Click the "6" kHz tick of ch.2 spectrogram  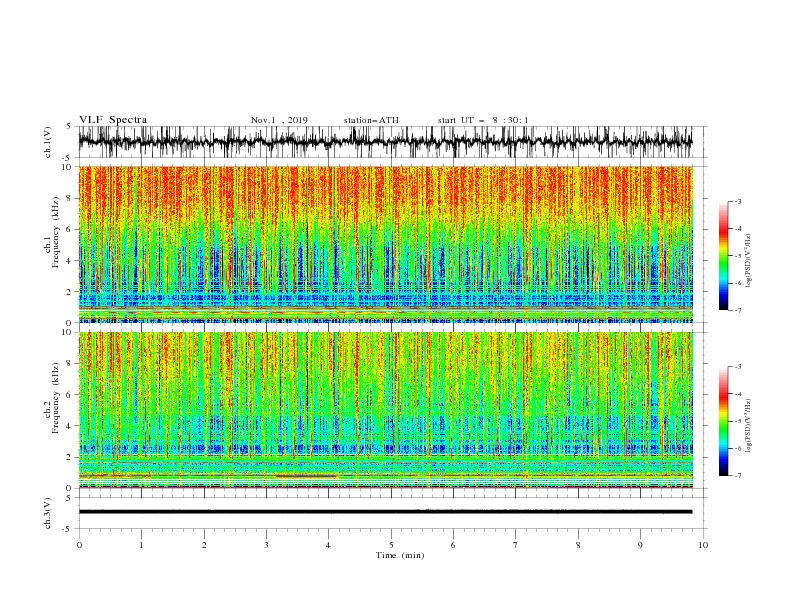(70, 395)
